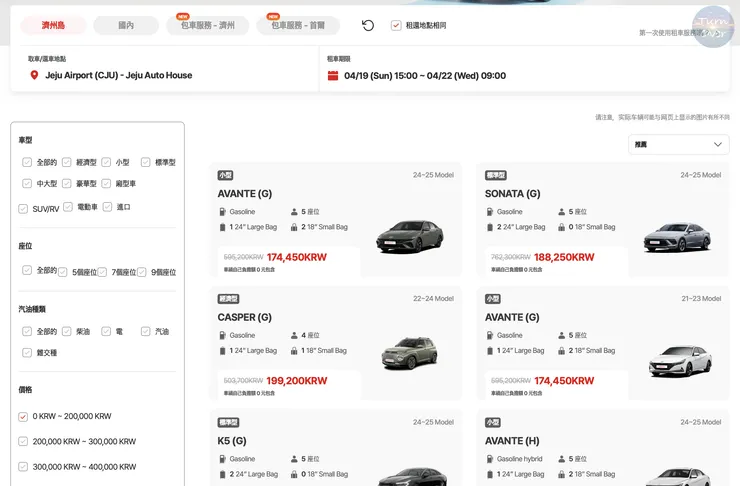Open the 推薦 sort dropdown
The width and height of the screenshot is (740, 486).
coord(678,144)
